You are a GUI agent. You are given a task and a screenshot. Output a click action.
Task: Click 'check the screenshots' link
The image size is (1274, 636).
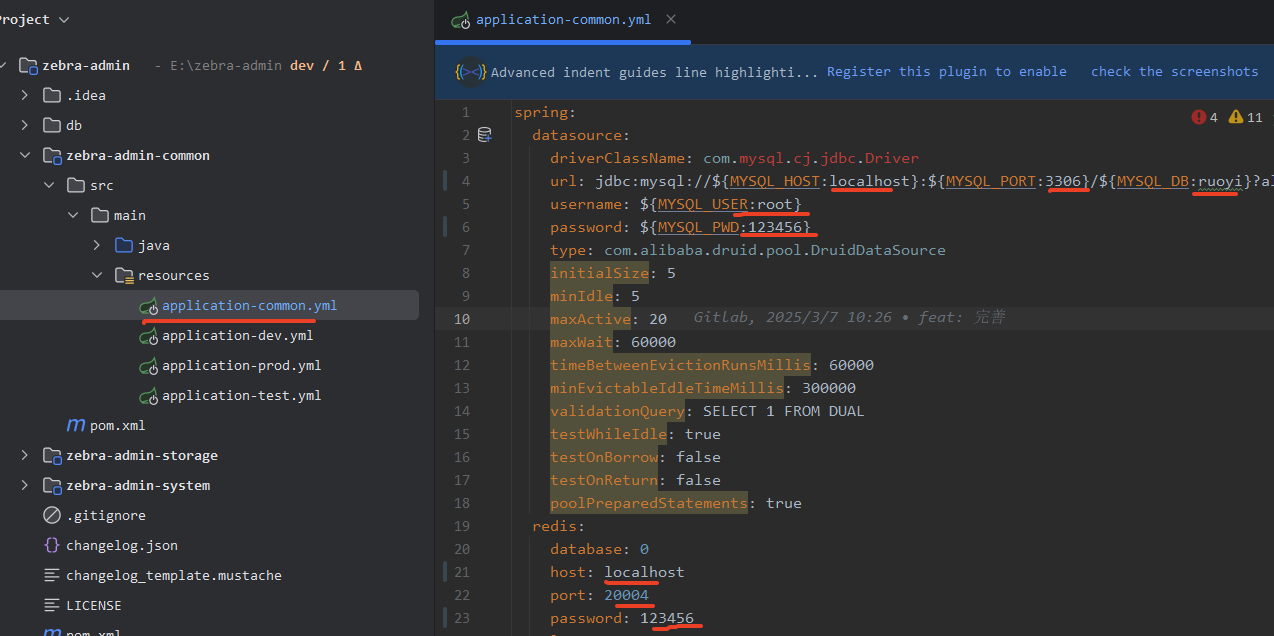click(x=1174, y=71)
